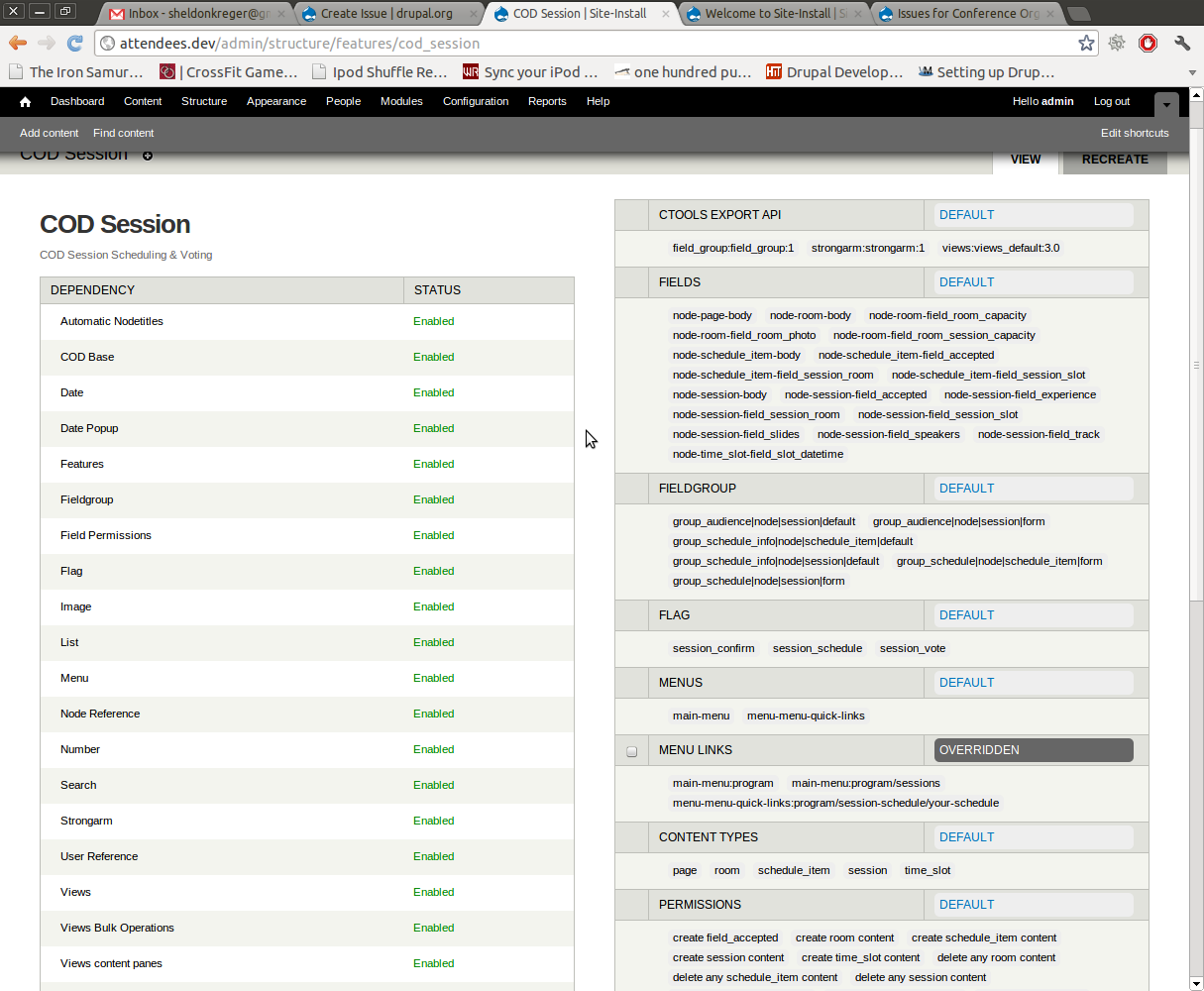This screenshot has height=991, width=1204.
Task: Switch to the Recreate tab
Action: (1114, 159)
